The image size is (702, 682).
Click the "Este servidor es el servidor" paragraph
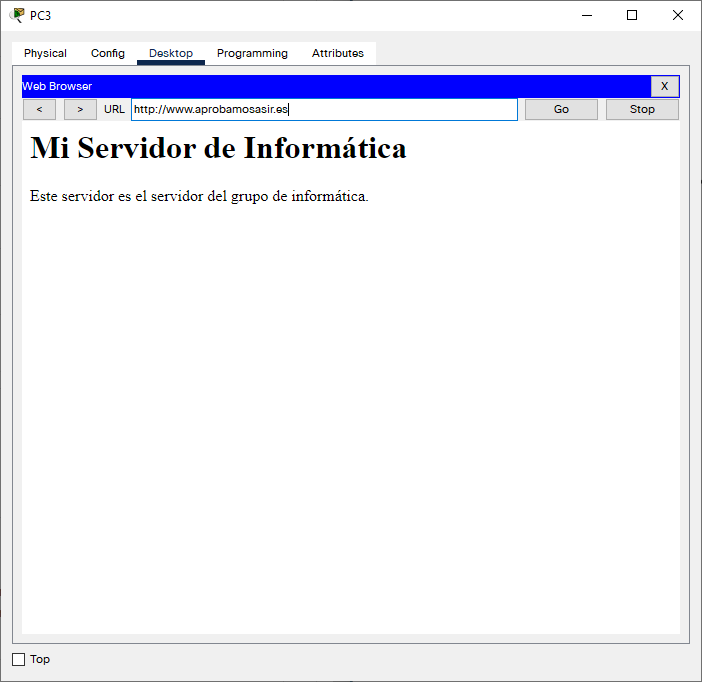click(x=199, y=196)
